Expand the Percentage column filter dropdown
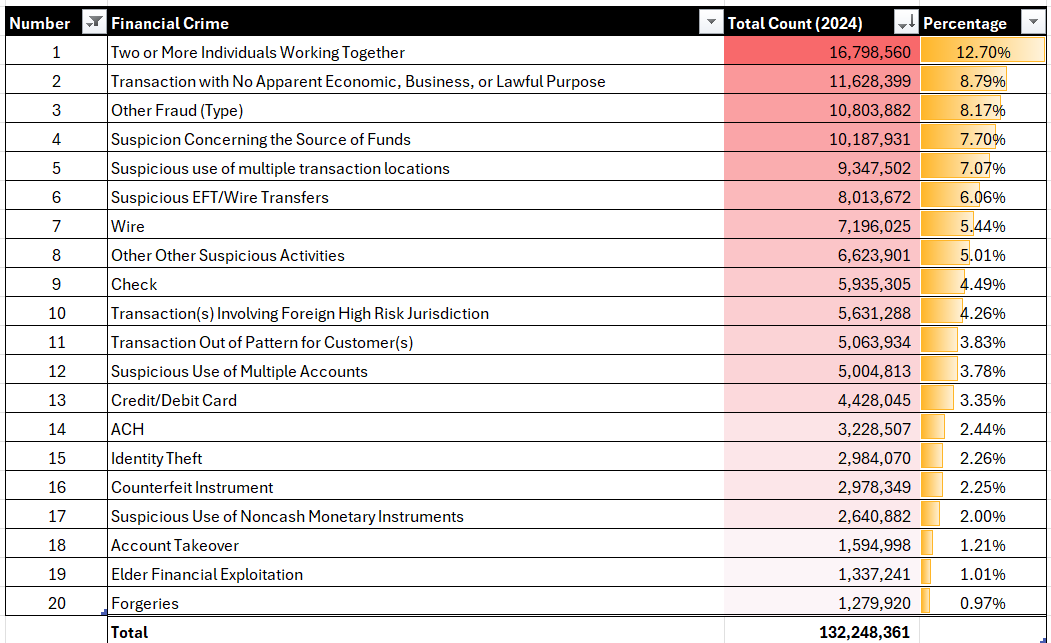This screenshot has height=643, width=1051. tap(1032, 23)
